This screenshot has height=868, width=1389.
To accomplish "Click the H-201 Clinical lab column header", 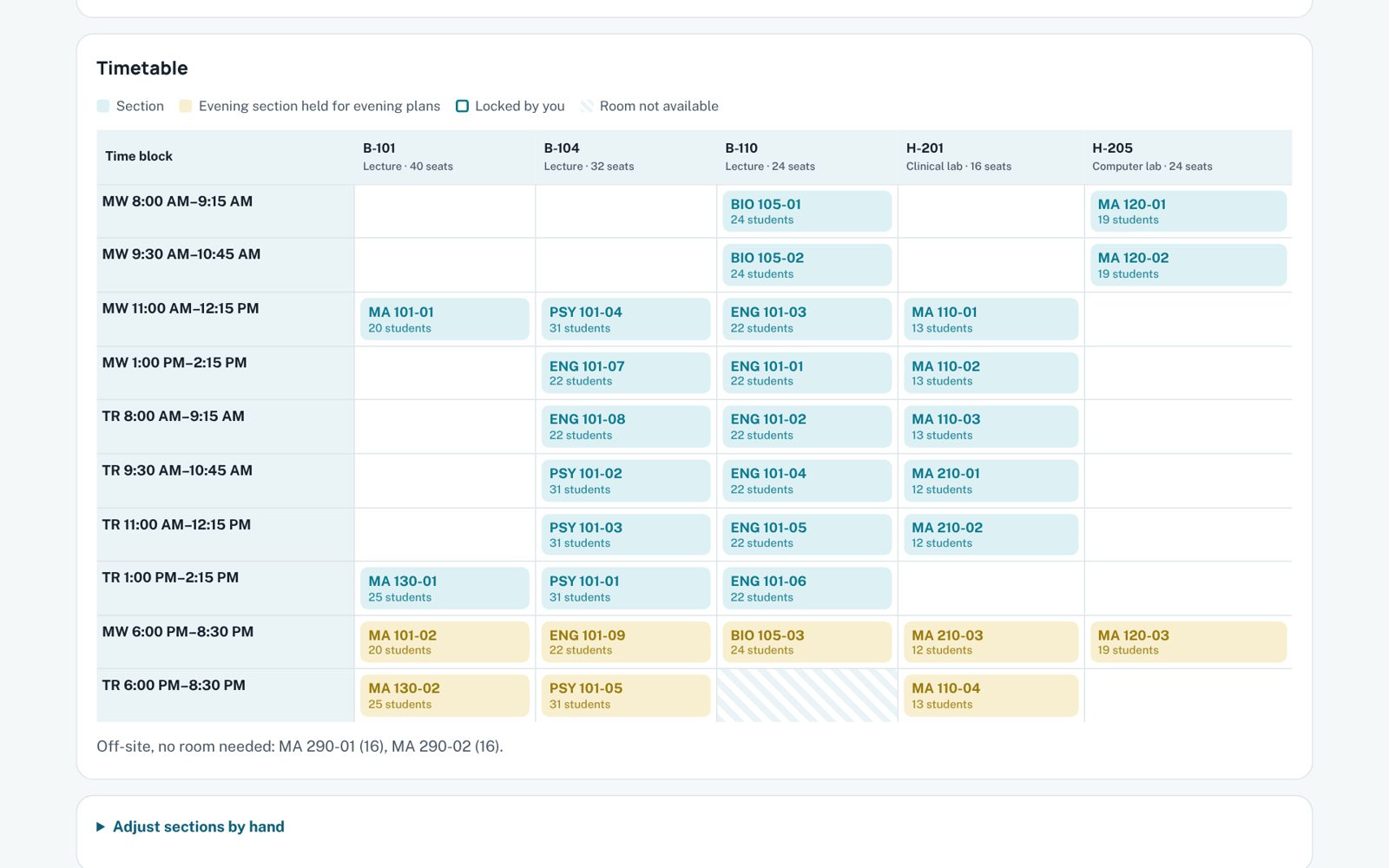I will point(991,157).
